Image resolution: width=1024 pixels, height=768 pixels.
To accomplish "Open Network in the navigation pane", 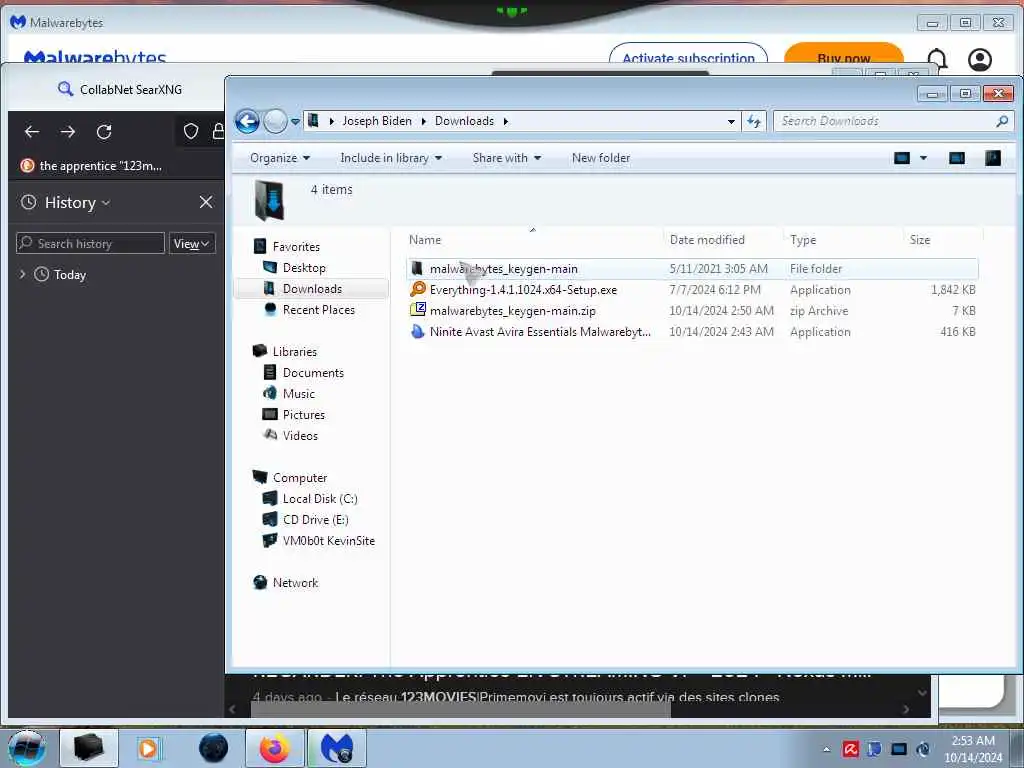I will [295, 583].
